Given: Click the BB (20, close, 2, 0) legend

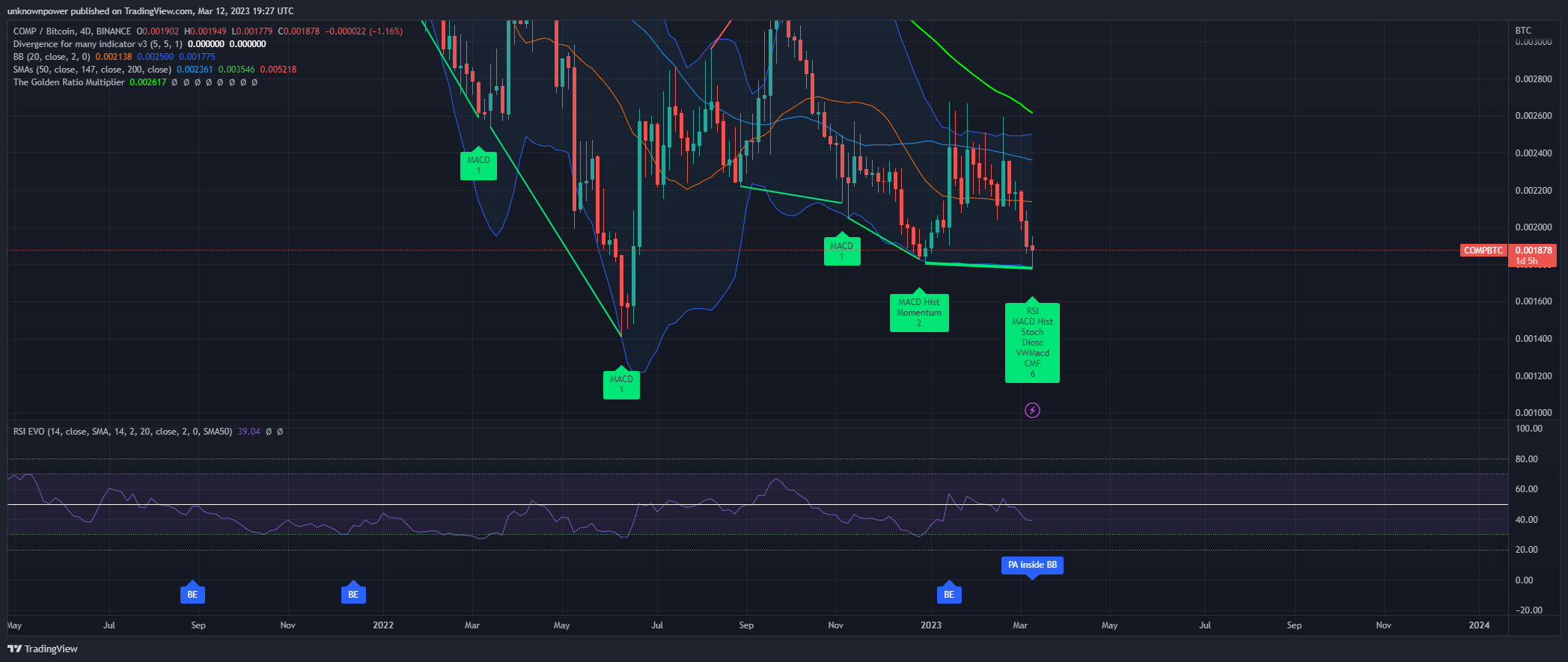Looking at the screenshot, I should (52, 57).
